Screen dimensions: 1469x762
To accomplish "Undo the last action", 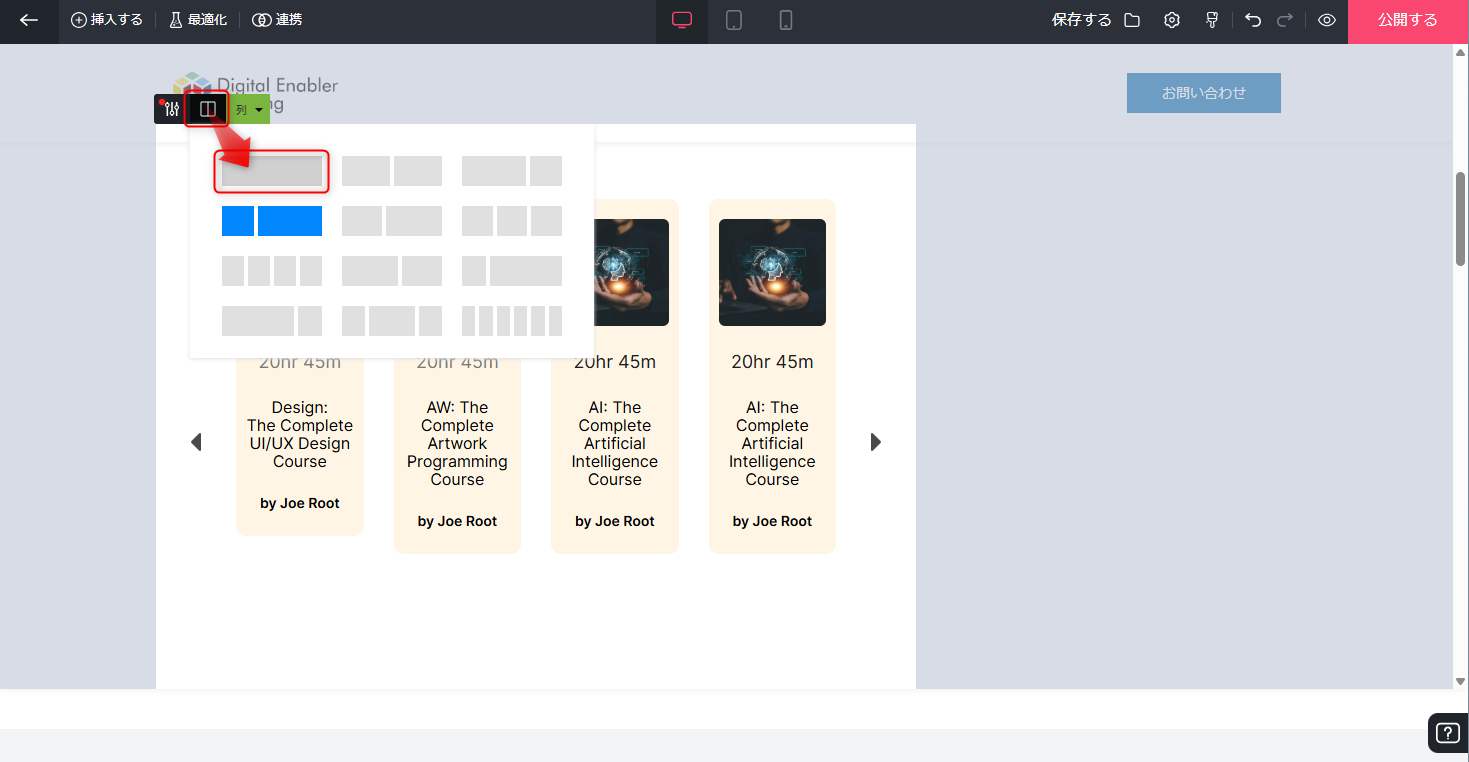I will click(1253, 21).
